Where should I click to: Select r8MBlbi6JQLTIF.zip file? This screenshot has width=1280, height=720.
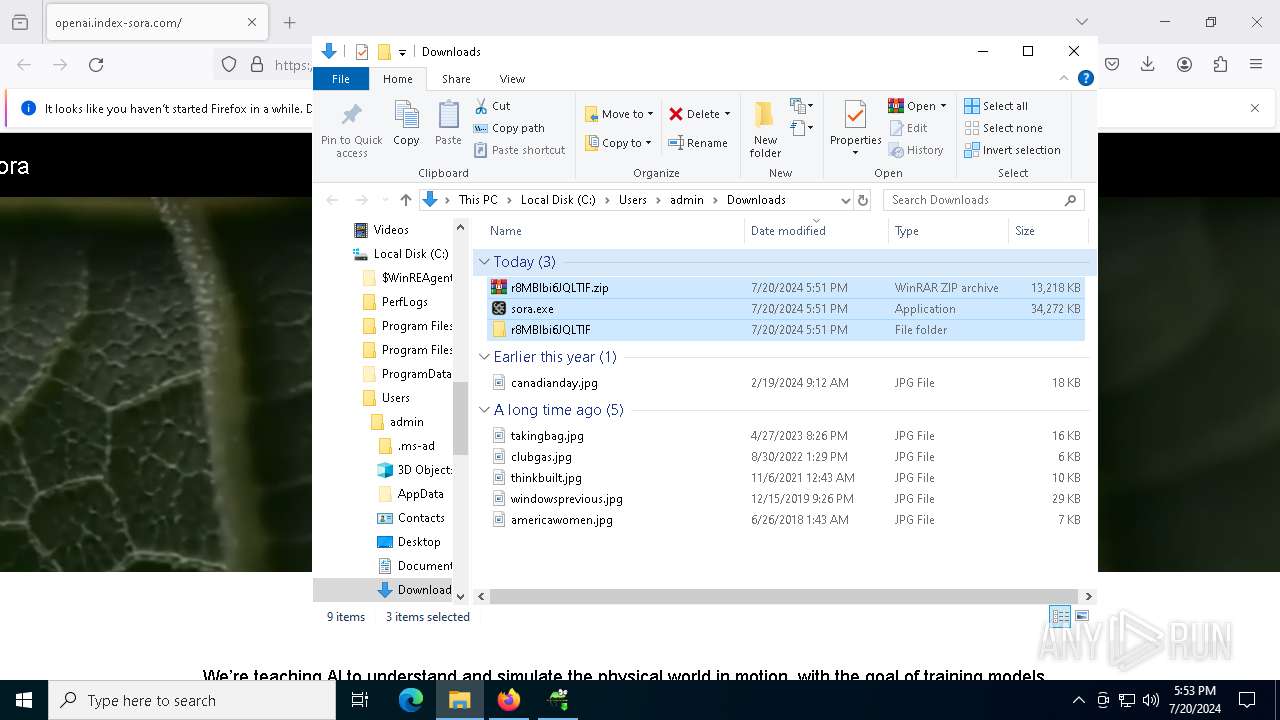(785, 288)
